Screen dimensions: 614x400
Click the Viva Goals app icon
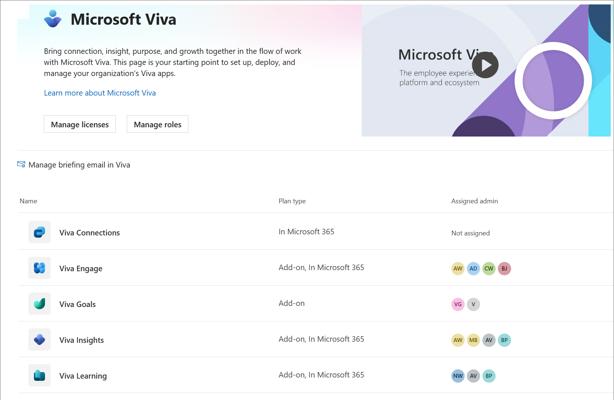tap(40, 304)
